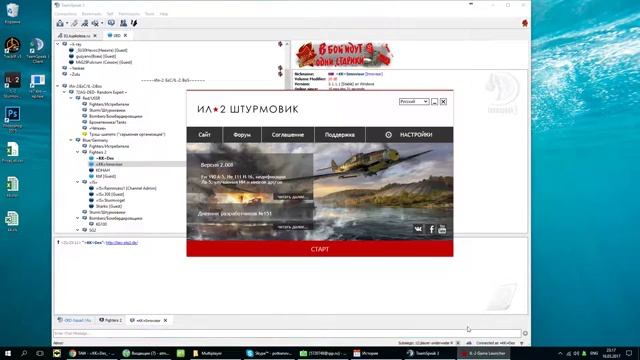
Task: Open the contacts icon with two people
Action: [123, 23]
